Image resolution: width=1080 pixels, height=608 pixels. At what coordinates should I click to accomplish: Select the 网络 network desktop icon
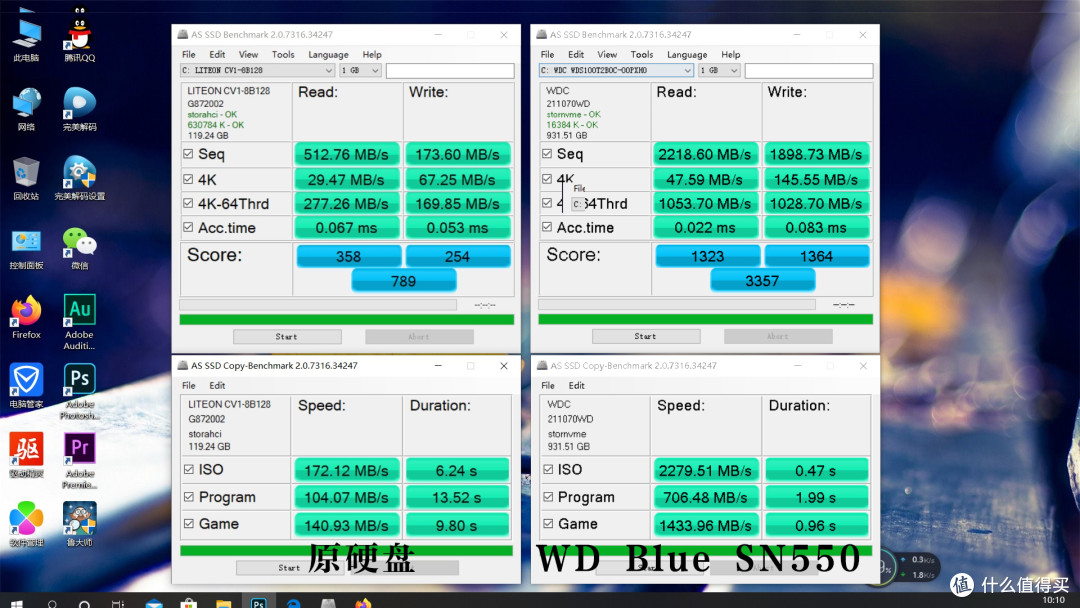point(26,108)
